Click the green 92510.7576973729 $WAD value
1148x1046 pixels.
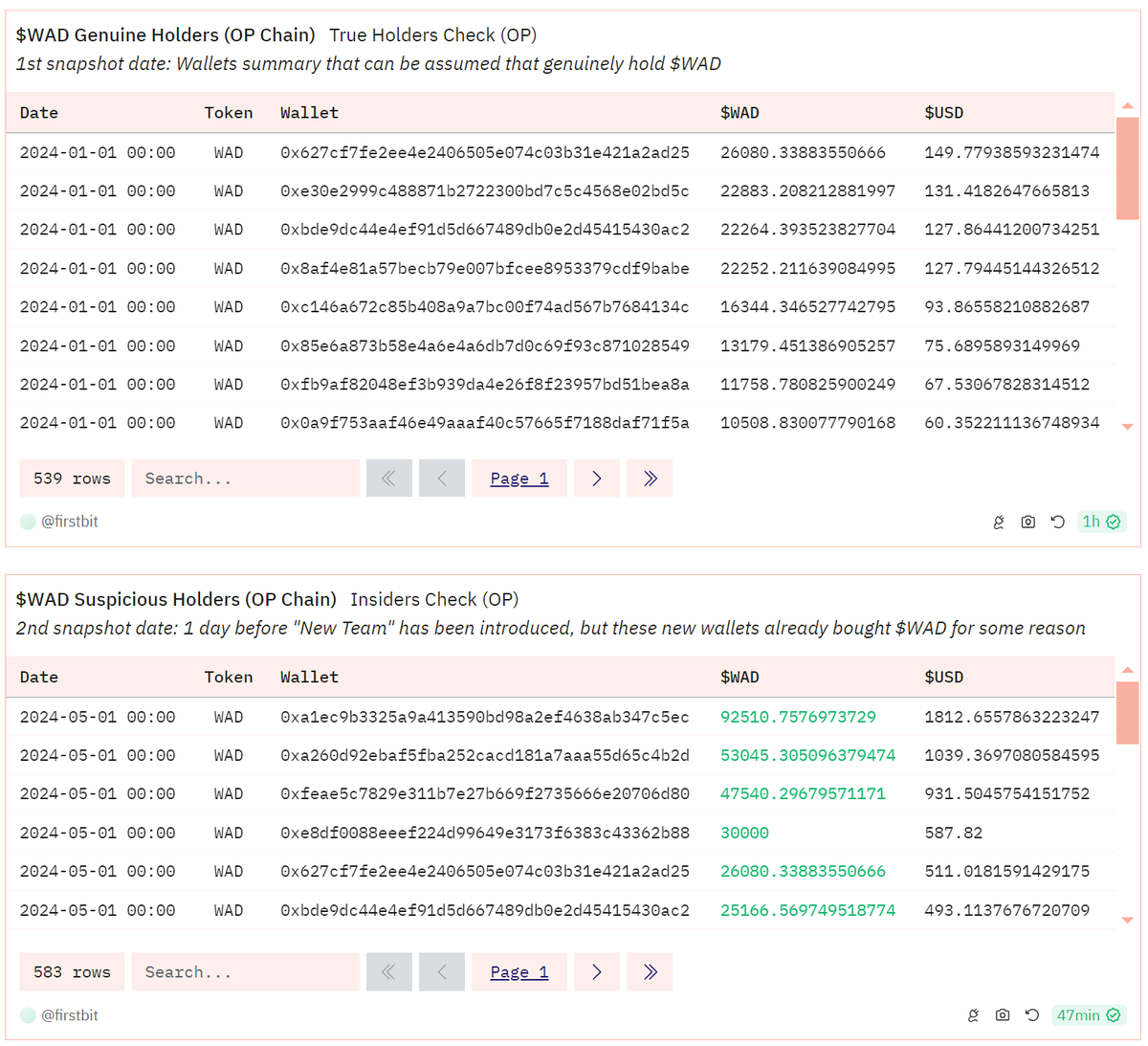pos(798,718)
